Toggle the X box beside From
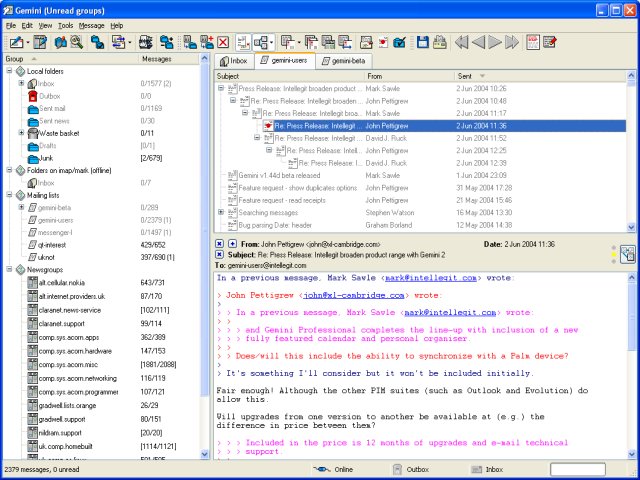Image resolution: width=640 pixels, height=480 pixels. [219, 243]
